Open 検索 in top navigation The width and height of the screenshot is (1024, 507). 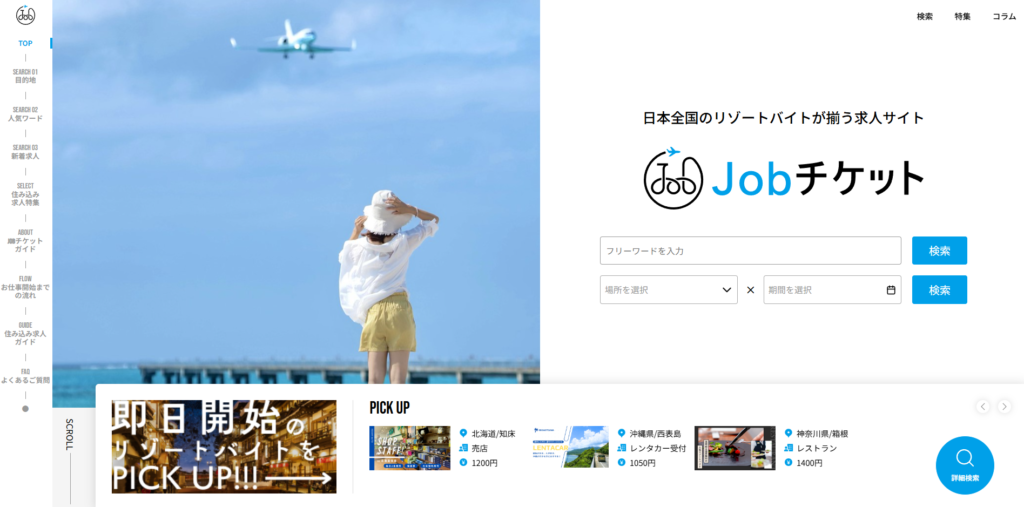coord(925,17)
